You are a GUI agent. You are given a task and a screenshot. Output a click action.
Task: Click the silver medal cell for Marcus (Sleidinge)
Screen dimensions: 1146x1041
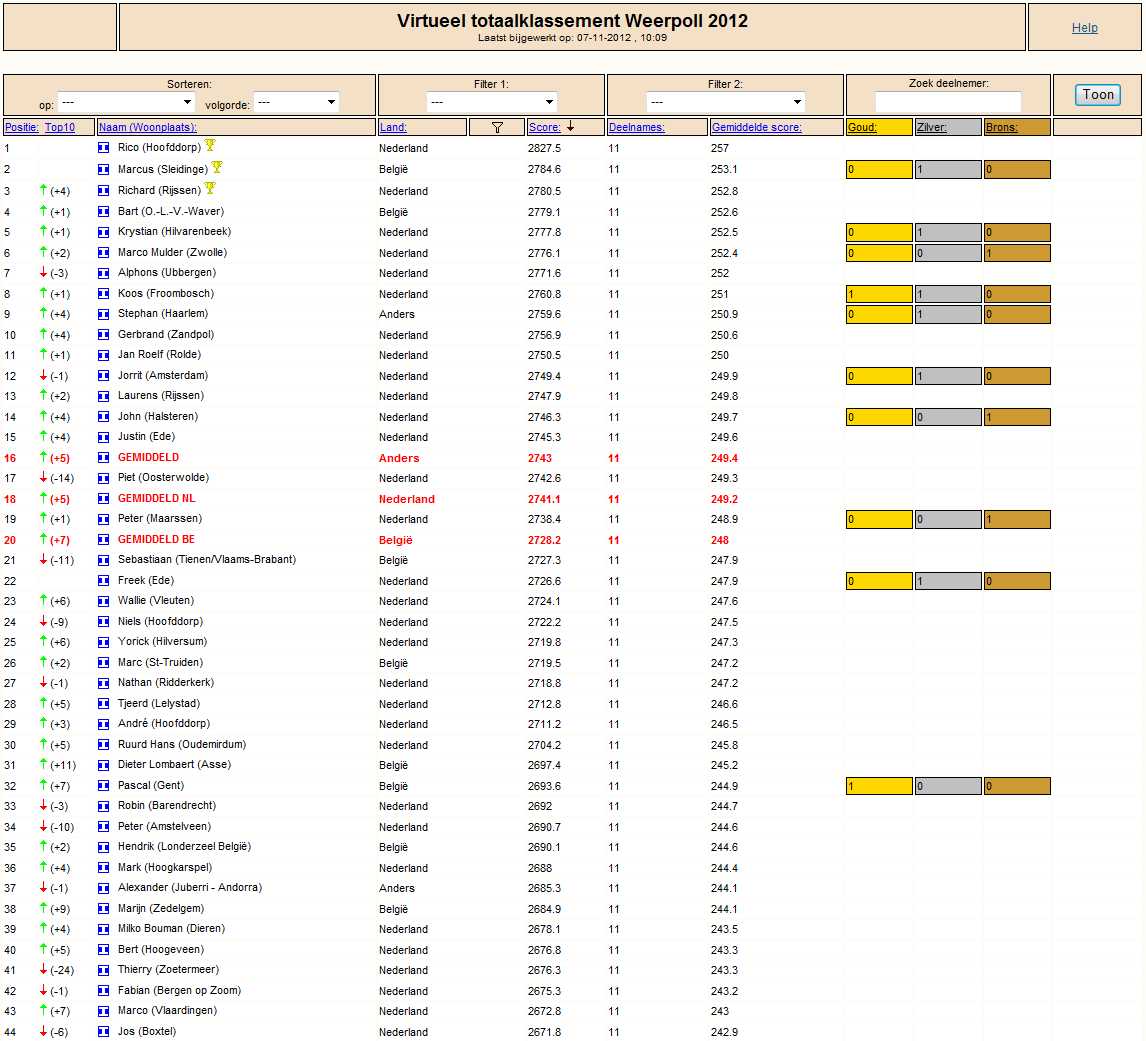[x=948, y=170]
